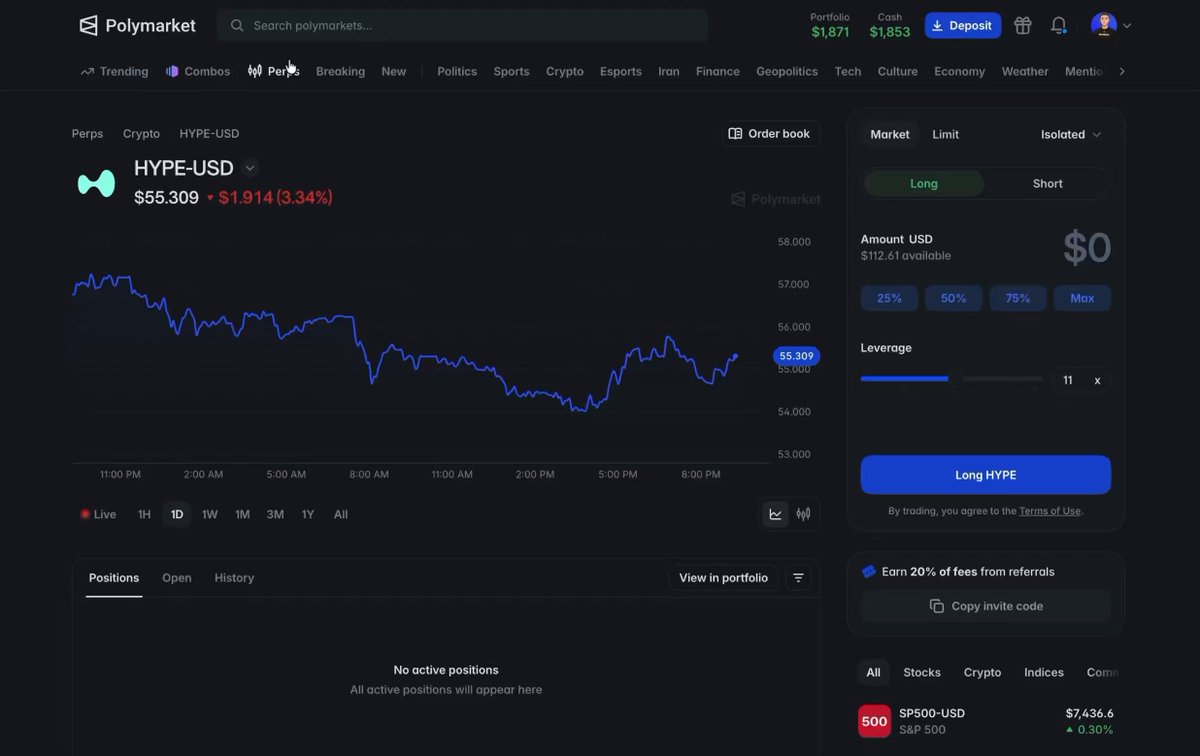This screenshot has height=756, width=1200.
Task: Select the Market order tab
Action: [890, 134]
